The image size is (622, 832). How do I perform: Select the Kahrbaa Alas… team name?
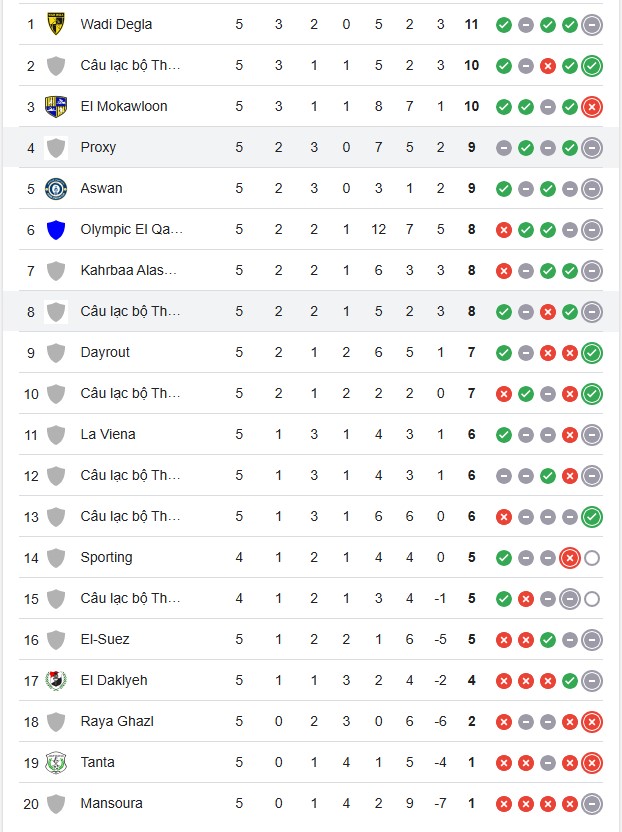pos(128,271)
